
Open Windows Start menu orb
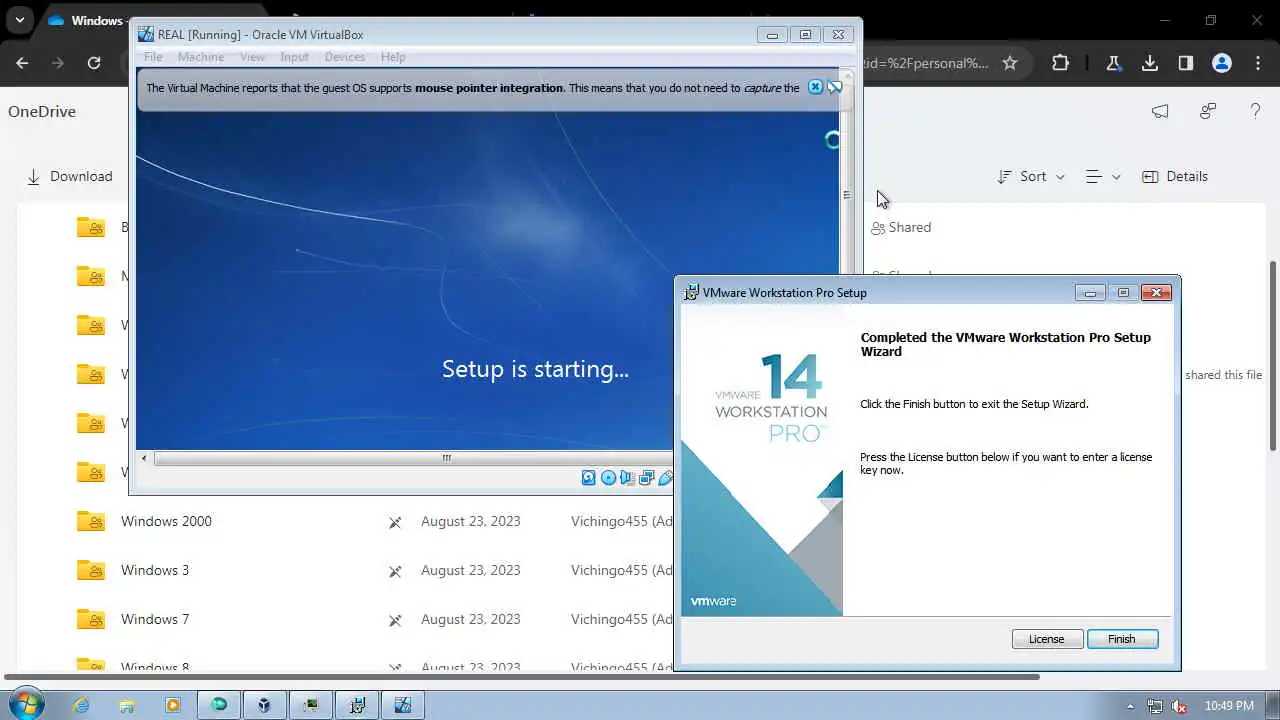pos(26,704)
